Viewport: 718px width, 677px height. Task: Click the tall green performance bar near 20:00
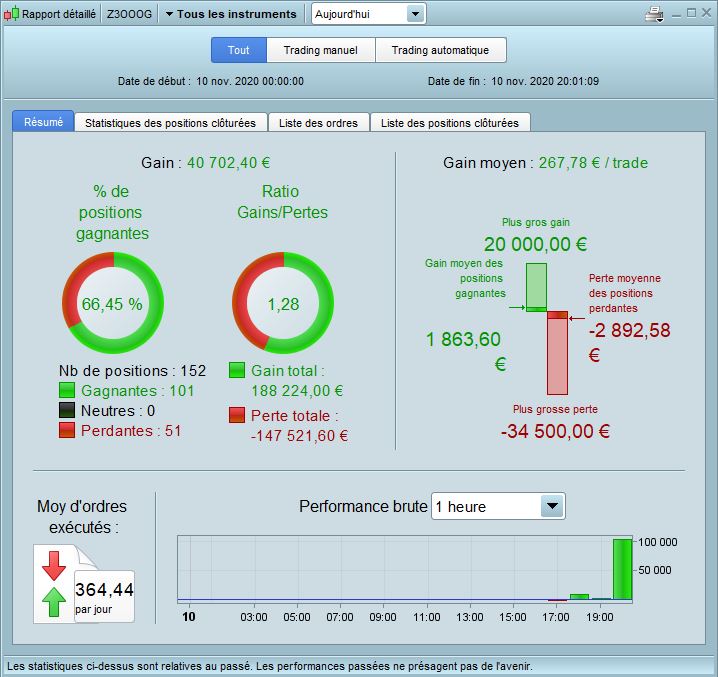pos(623,569)
